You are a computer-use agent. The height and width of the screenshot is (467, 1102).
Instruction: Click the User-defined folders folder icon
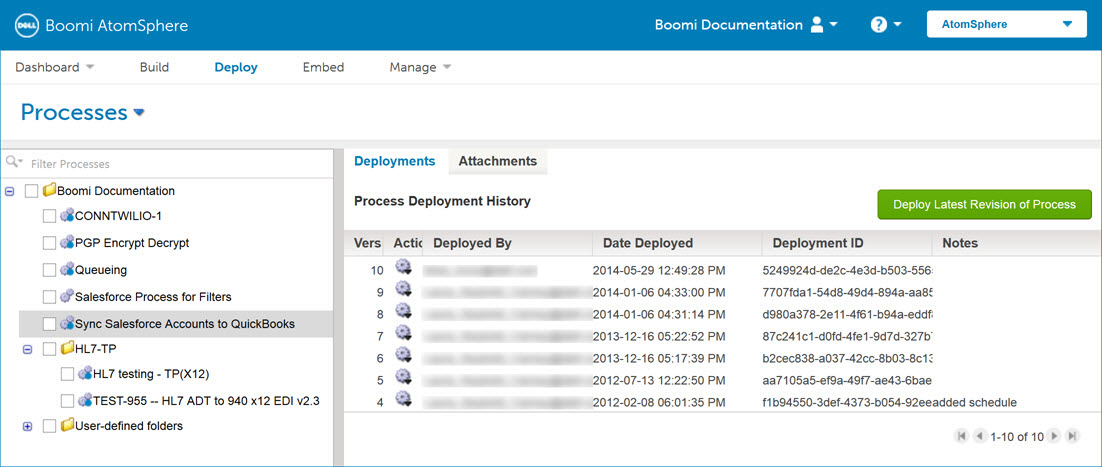click(67, 425)
